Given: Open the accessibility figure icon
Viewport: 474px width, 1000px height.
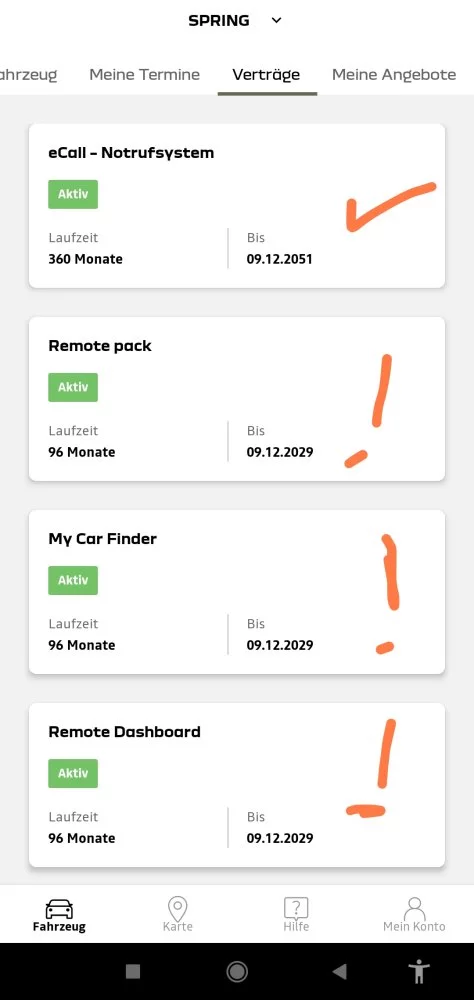Looking at the screenshot, I should tap(419, 971).
